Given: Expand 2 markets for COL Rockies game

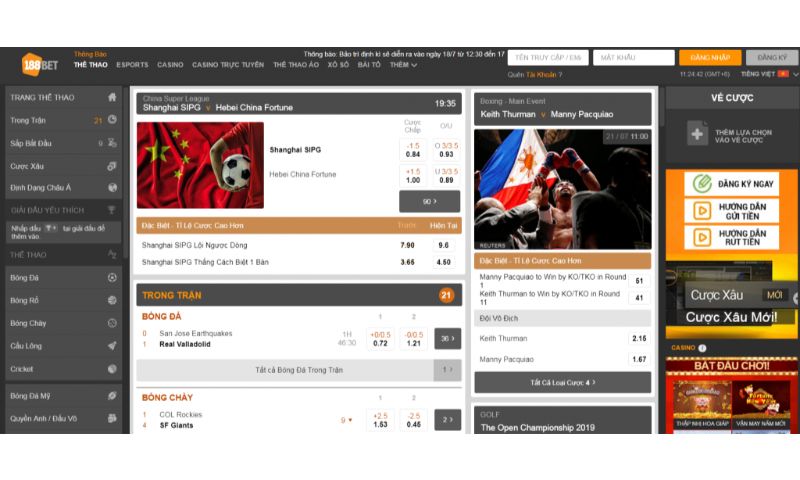Looking at the screenshot, I should [447, 420].
